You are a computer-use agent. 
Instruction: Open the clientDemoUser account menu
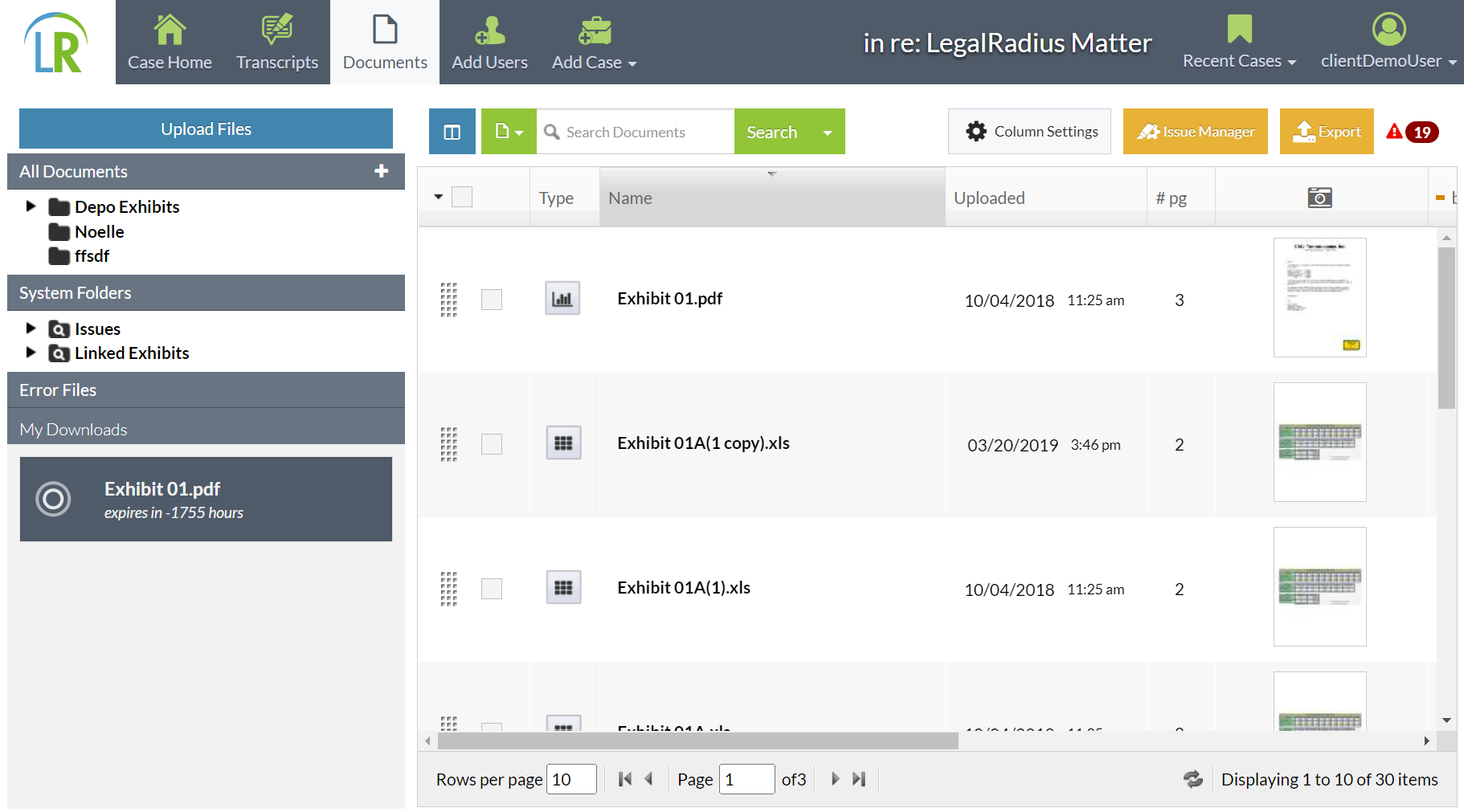1388,43
